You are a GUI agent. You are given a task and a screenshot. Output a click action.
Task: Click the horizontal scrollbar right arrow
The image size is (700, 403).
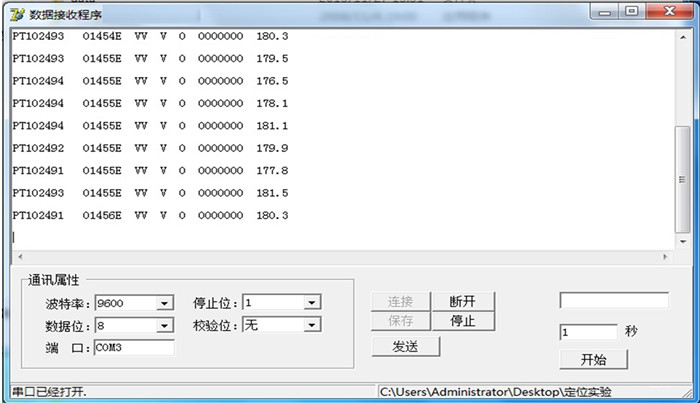(x=666, y=257)
